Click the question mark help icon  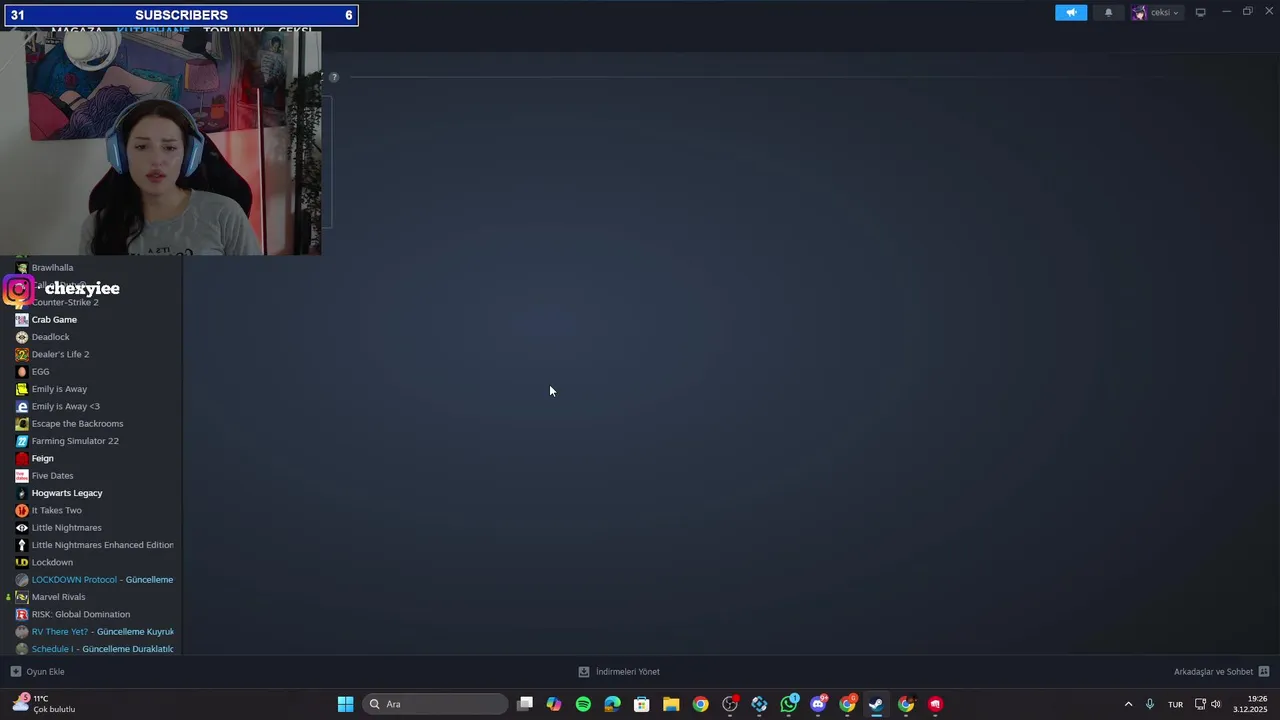coord(334,77)
